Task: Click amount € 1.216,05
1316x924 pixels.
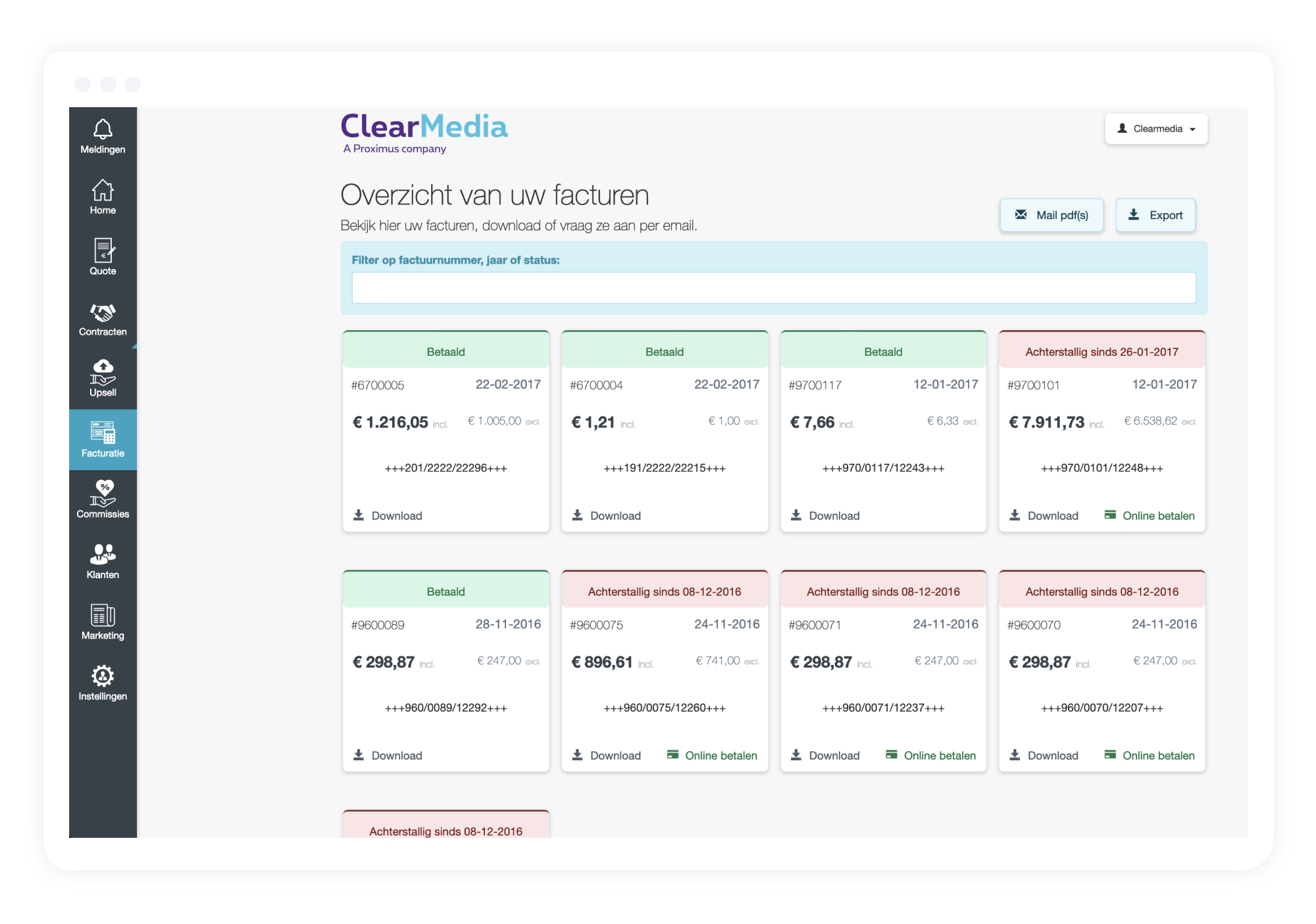Action: point(391,422)
